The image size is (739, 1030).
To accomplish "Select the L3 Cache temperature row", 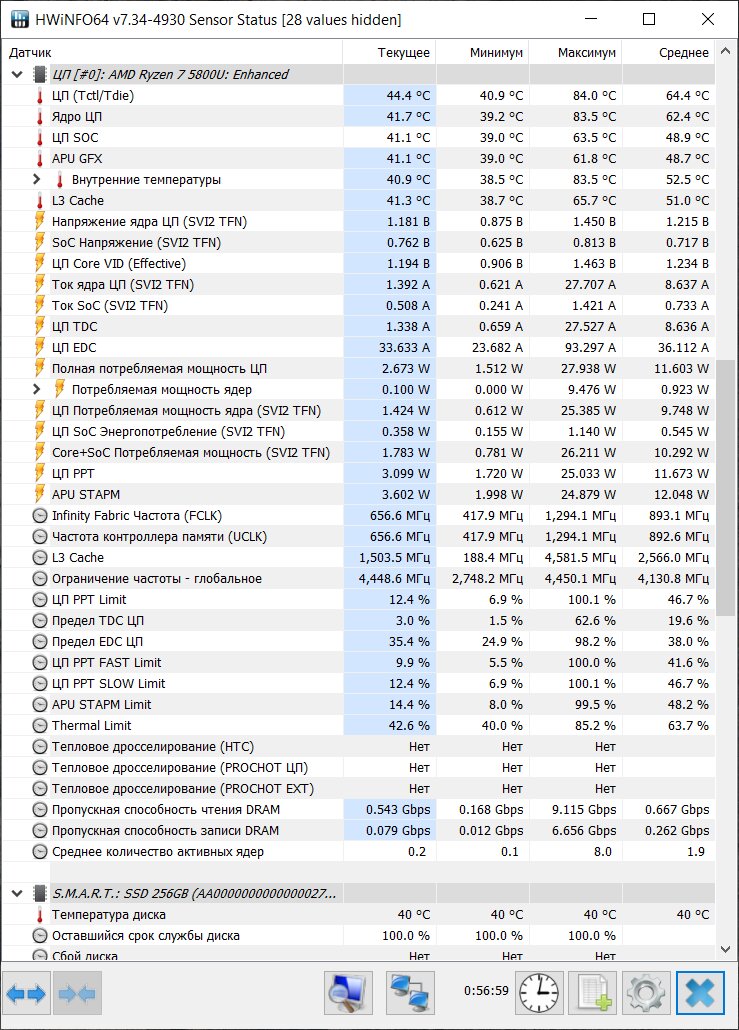I will (359, 200).
